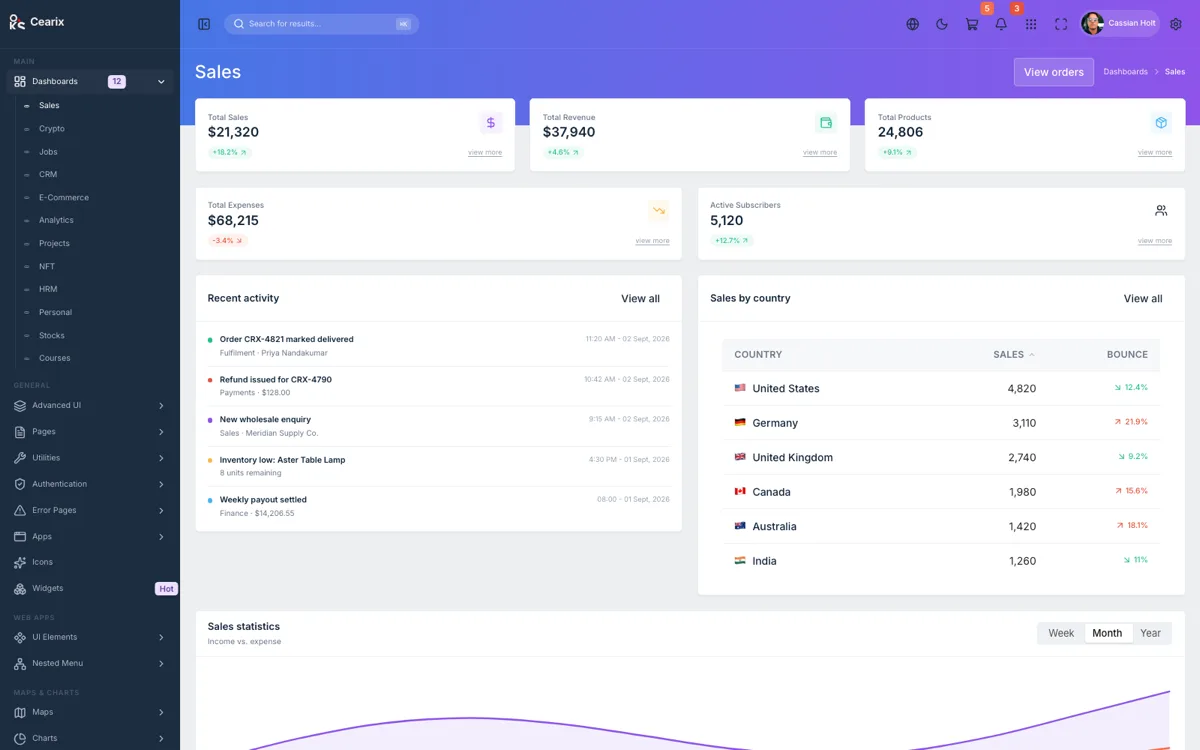Click the View orders button
Screen dimensions: 1200x750
(1054, 72)
